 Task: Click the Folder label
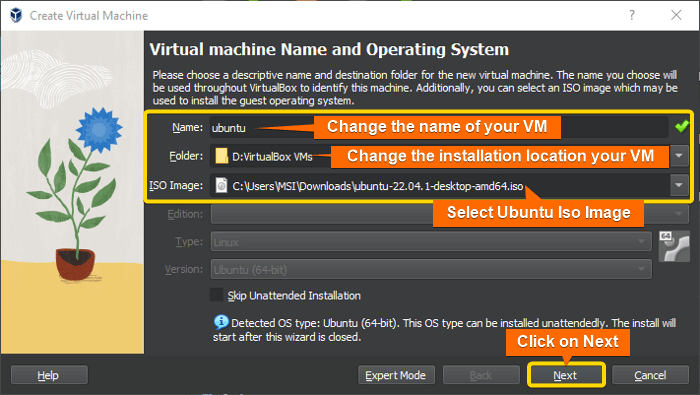pyautogui.click(x=186, y=156)
